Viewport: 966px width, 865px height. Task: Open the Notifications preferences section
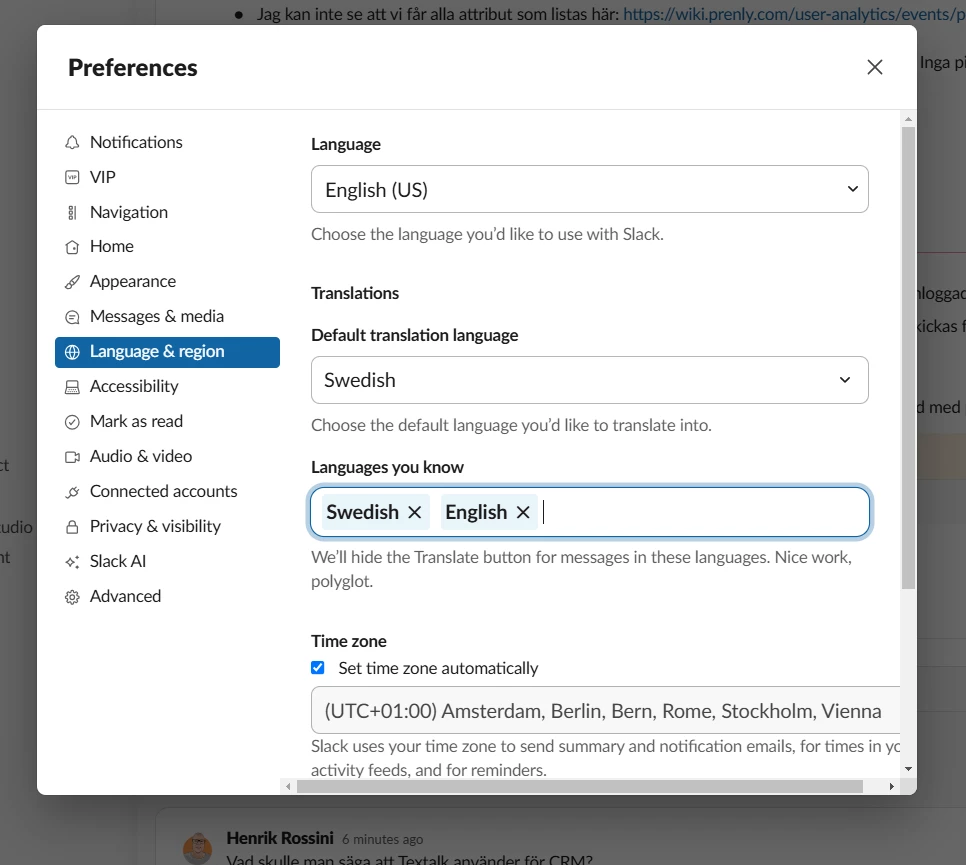[167, 142]
